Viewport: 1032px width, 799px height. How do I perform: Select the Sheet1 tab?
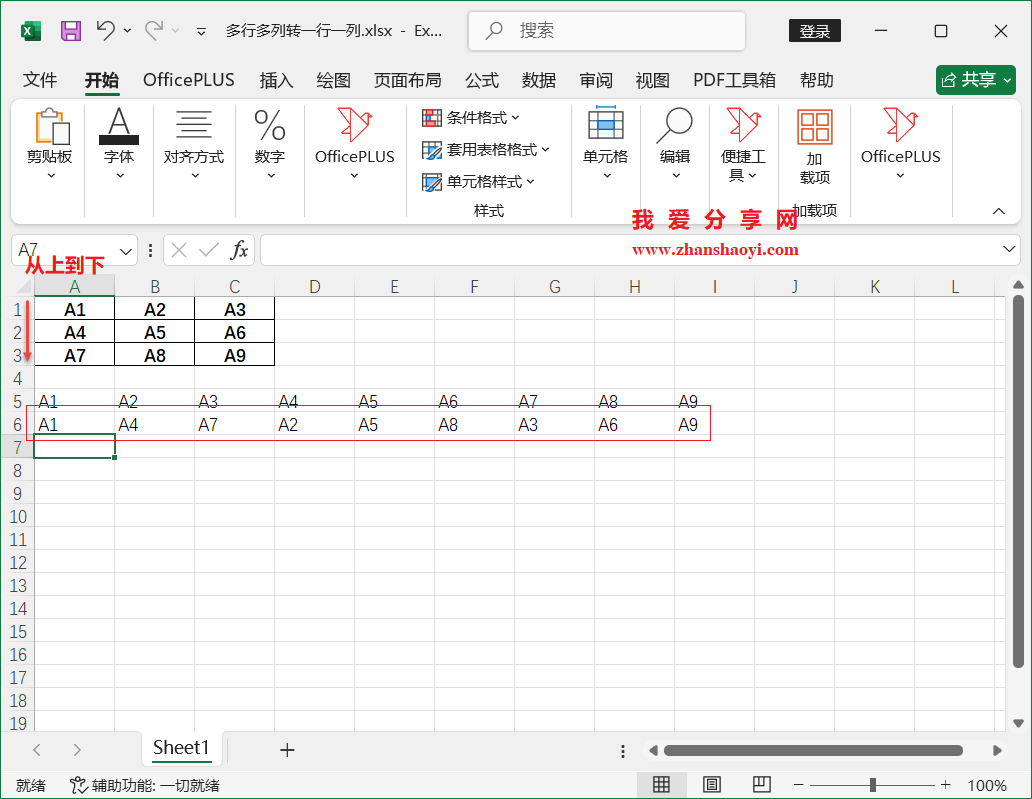pos(182,748)
